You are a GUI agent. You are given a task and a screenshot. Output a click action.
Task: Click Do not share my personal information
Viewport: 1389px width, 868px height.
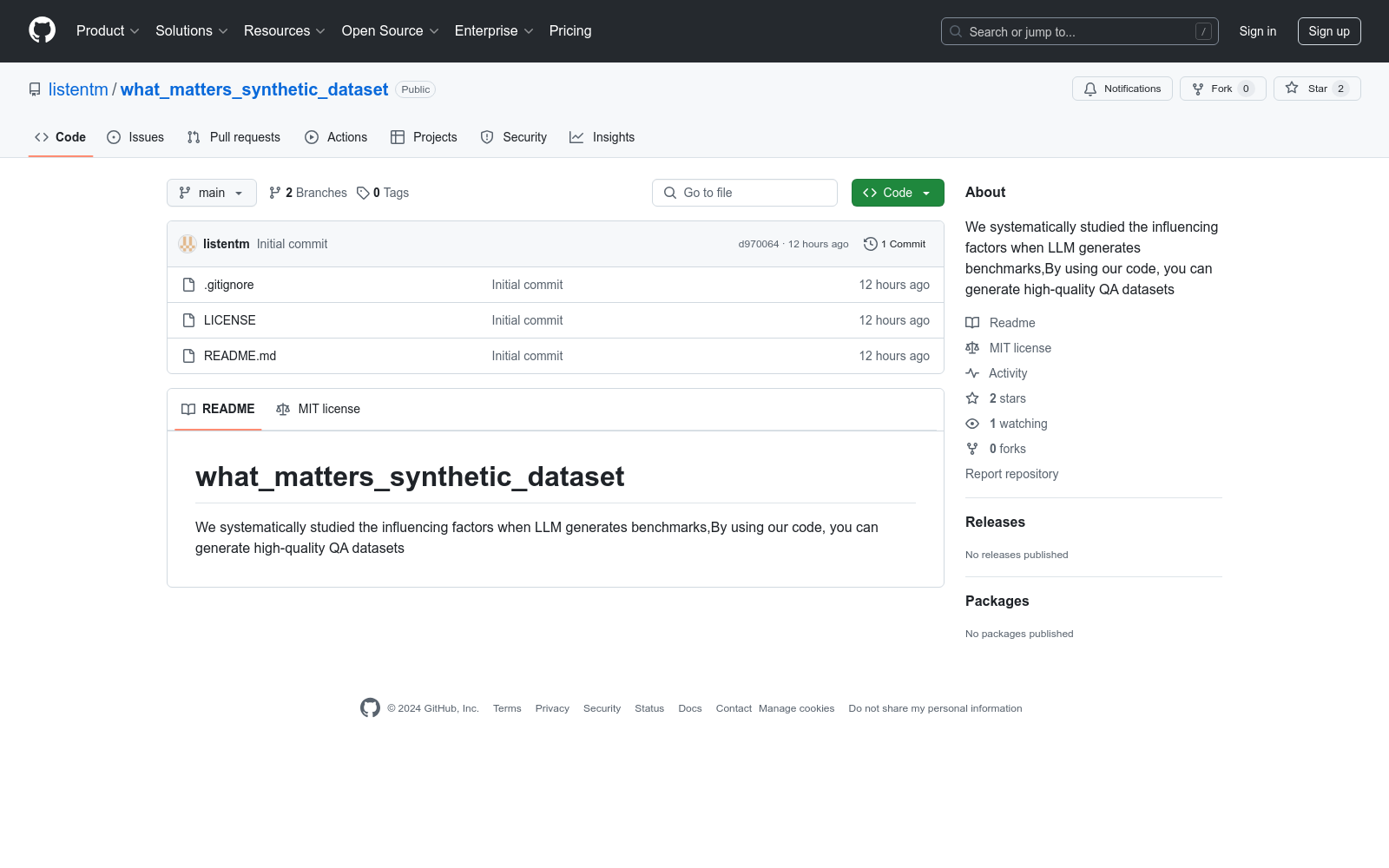(x=935, y=708)
